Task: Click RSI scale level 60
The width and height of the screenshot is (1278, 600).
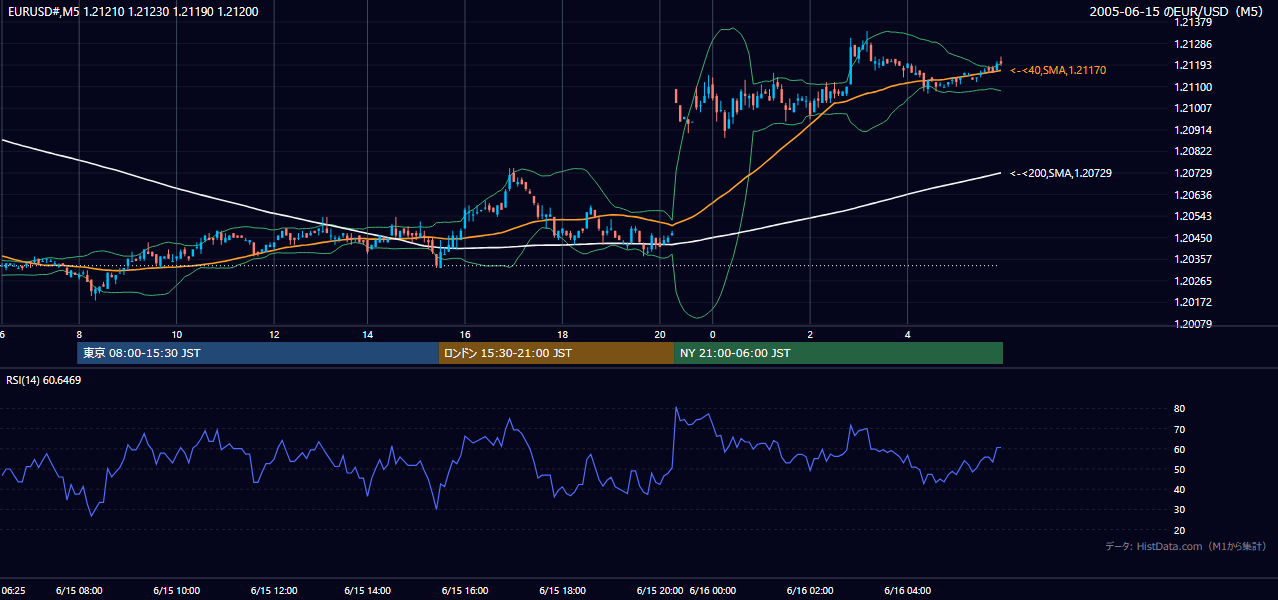Action: [1179, 449]
